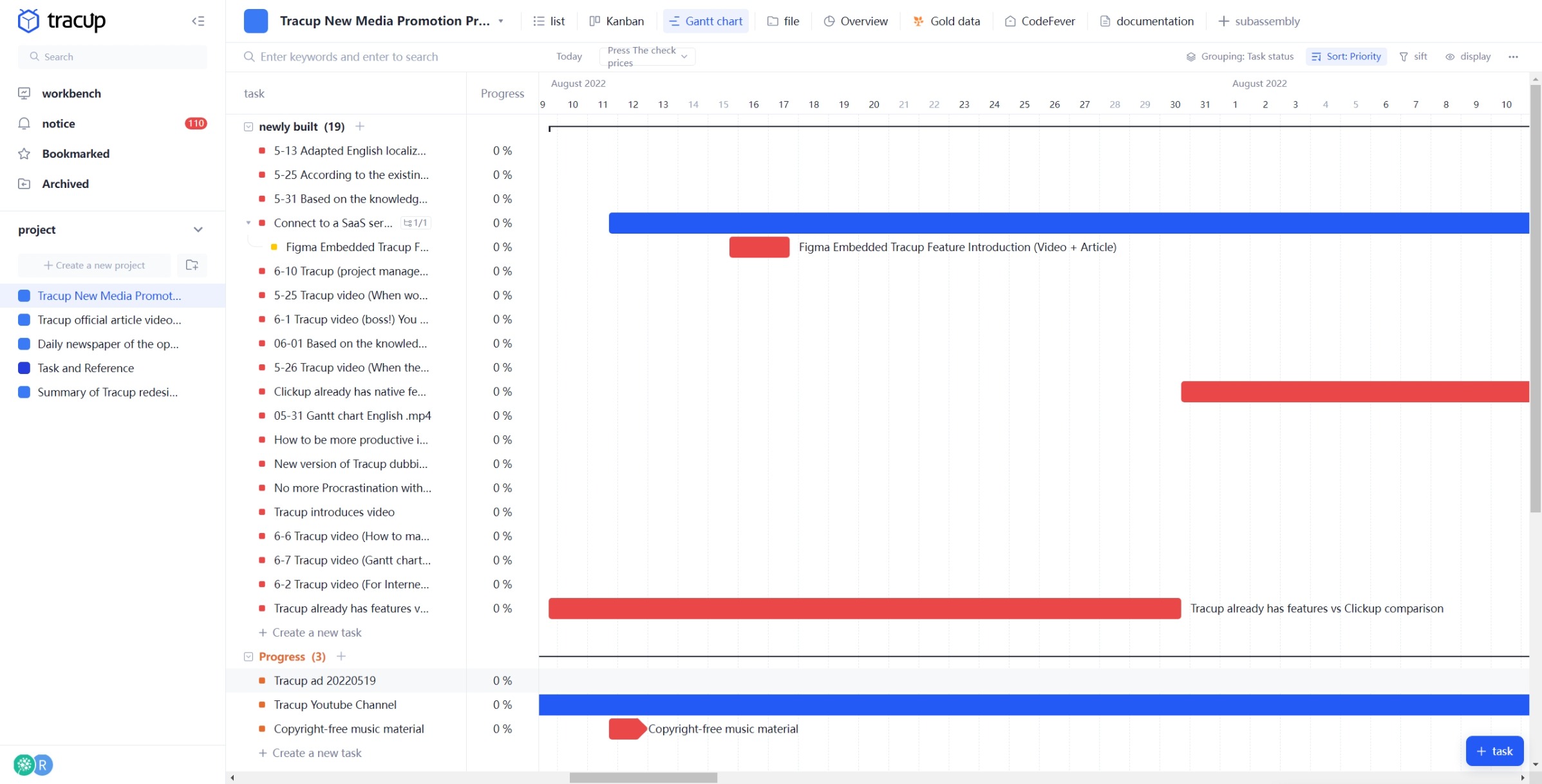Open the documentation tab
Image resolution: width=1542 pixels, height=784 pixels.
point(1147,21)
